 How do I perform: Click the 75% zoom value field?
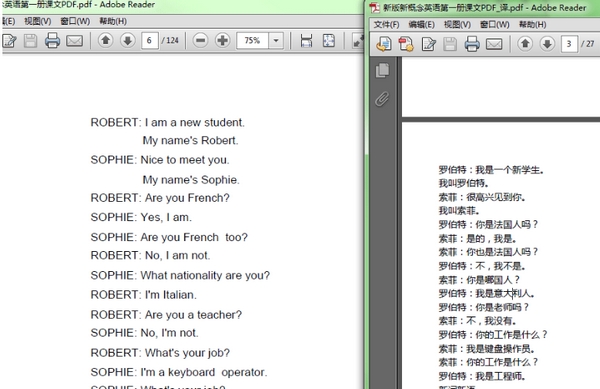click(253, 40)
